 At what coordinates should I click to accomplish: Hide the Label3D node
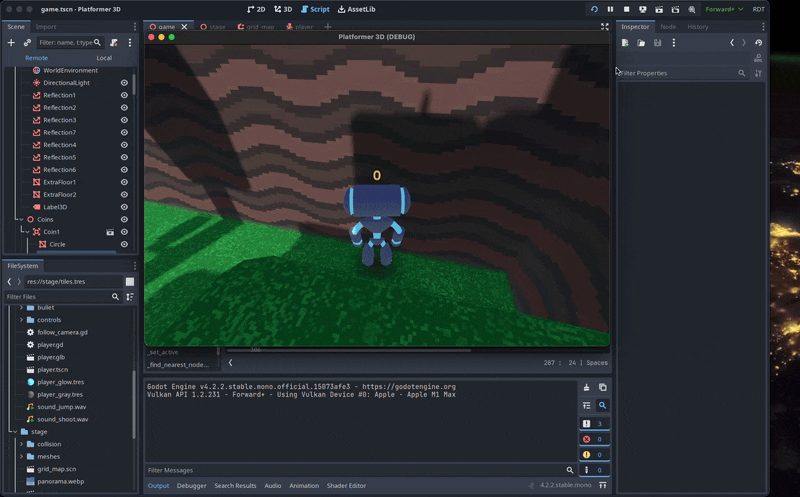point(125,207)
